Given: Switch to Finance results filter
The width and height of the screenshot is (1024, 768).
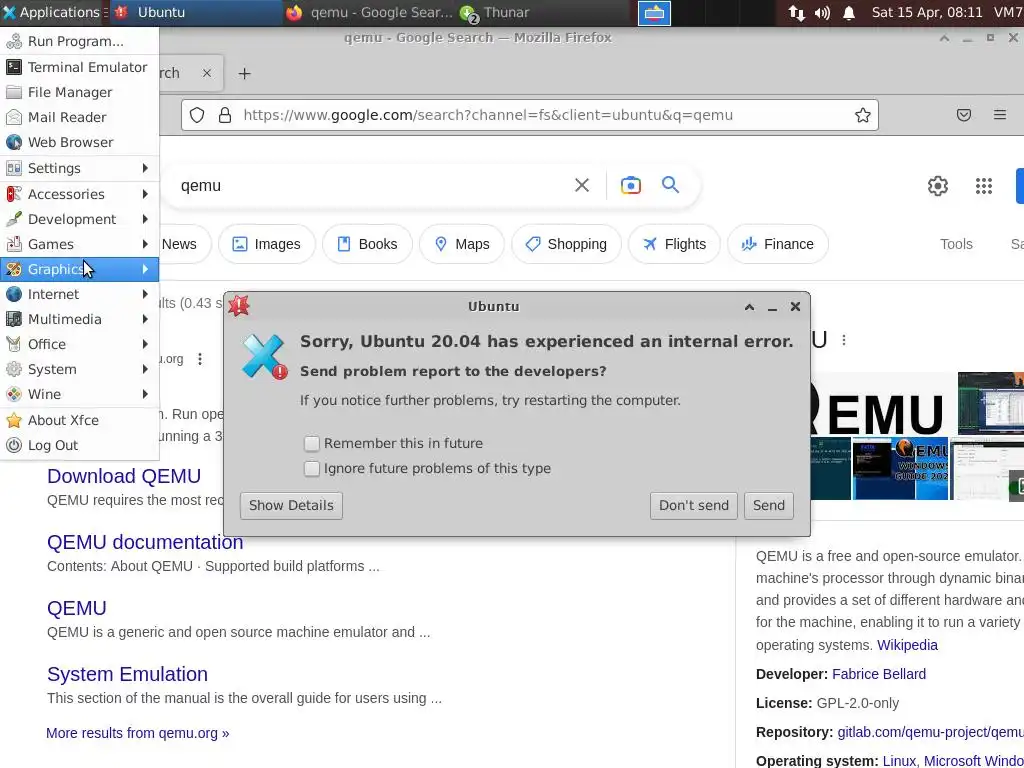Looking at the screenshot, I should pyautogui.click(x=778, y=244).
